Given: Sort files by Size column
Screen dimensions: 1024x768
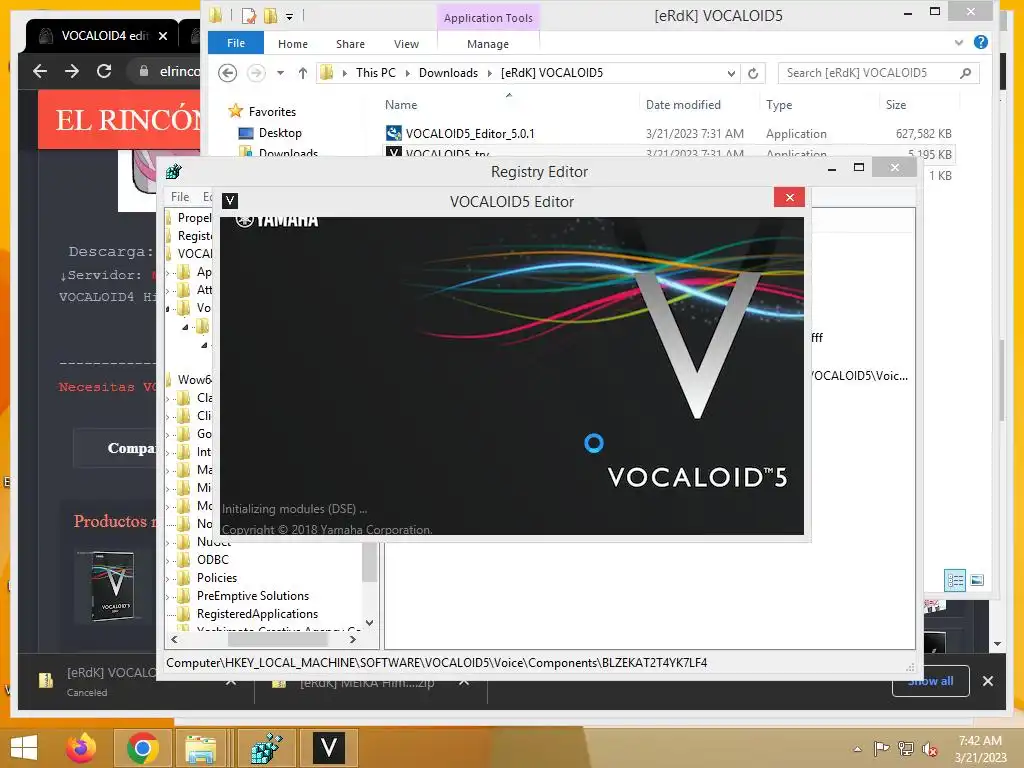Looking at the screenshot, I should pos(896,104).
